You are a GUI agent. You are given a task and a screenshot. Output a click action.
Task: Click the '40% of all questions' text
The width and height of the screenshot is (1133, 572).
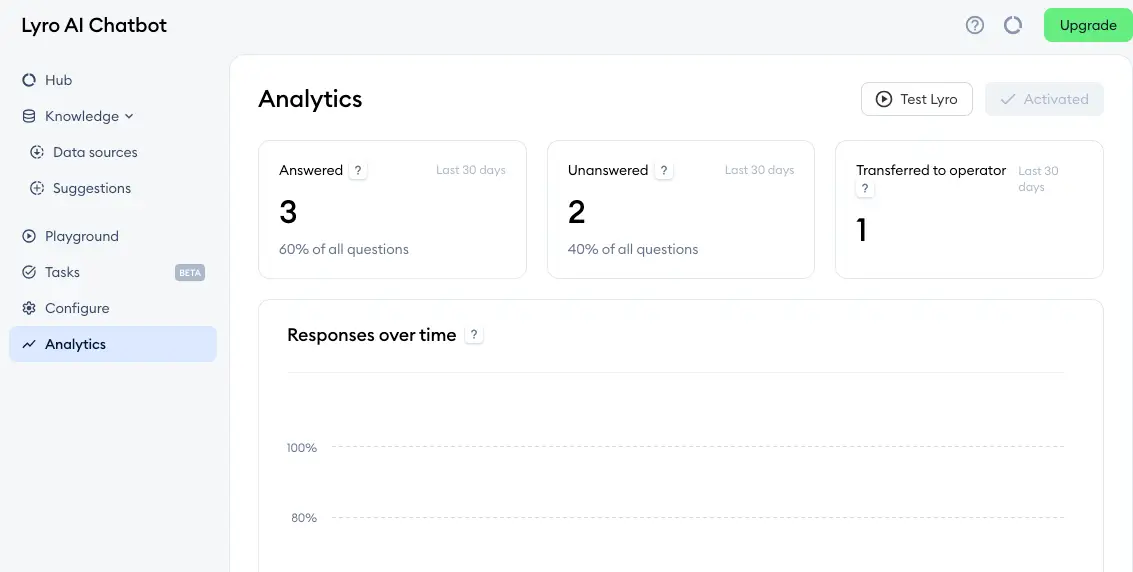(x=633, y=249)
